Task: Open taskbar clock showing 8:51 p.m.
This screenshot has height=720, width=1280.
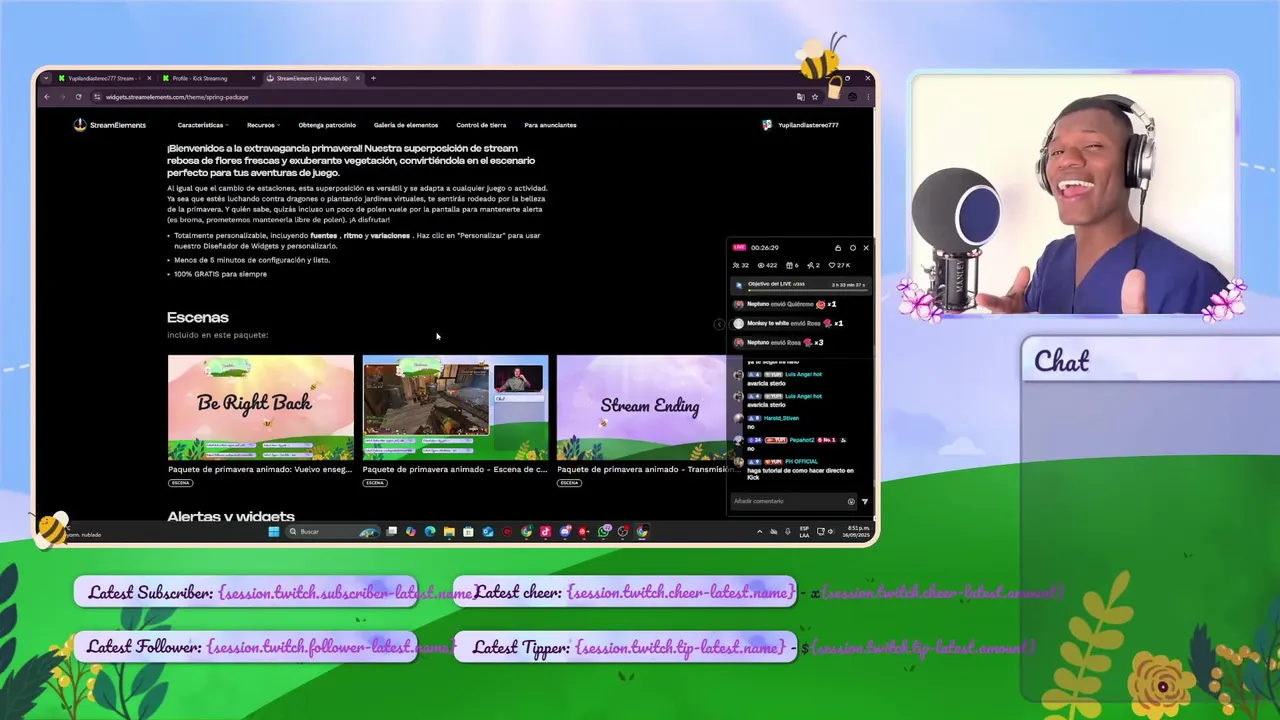Action: pos(856,532)
